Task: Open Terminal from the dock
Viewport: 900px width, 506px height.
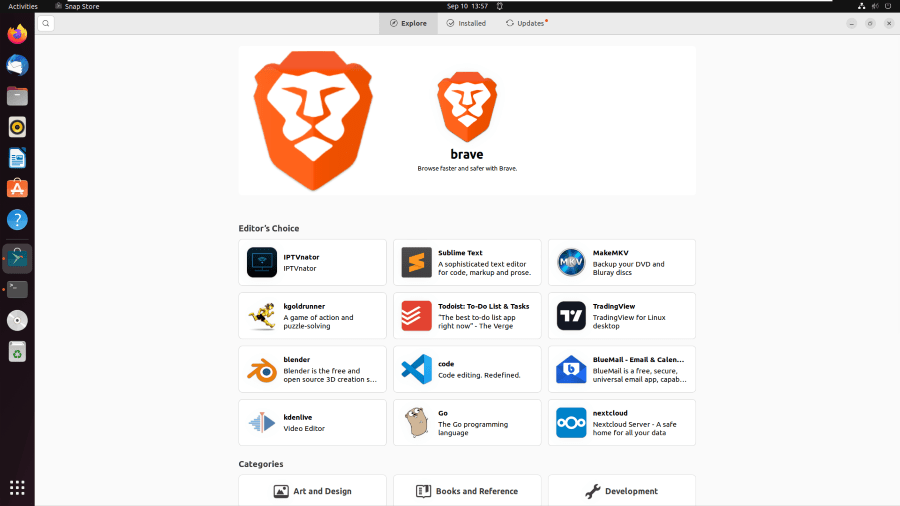Action: (17, 290)
